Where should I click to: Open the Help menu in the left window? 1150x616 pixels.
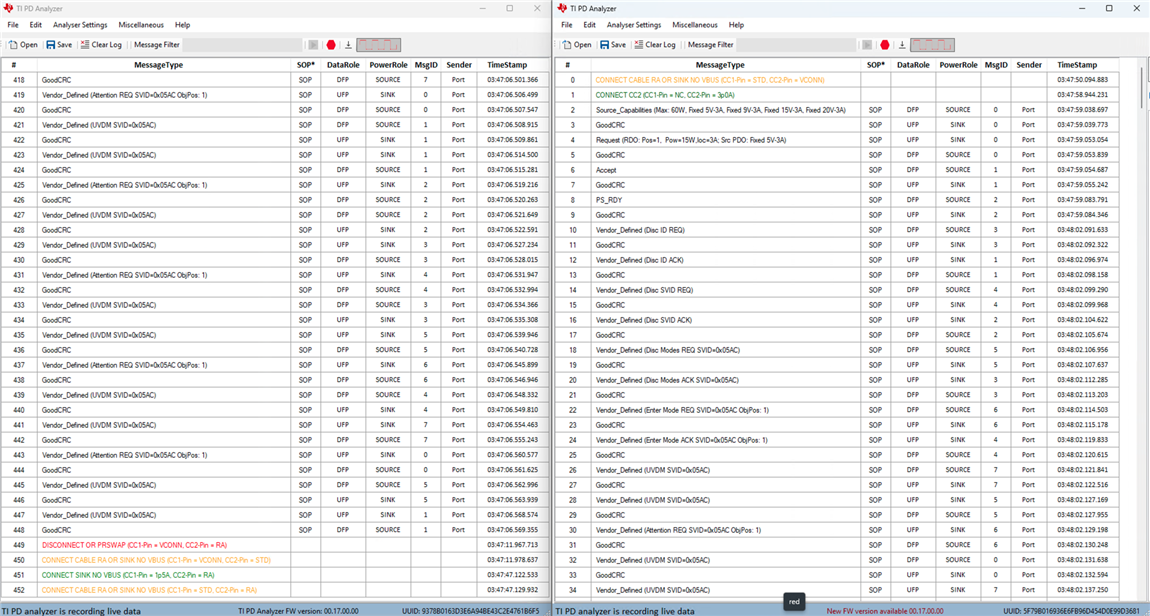[183, 25]
